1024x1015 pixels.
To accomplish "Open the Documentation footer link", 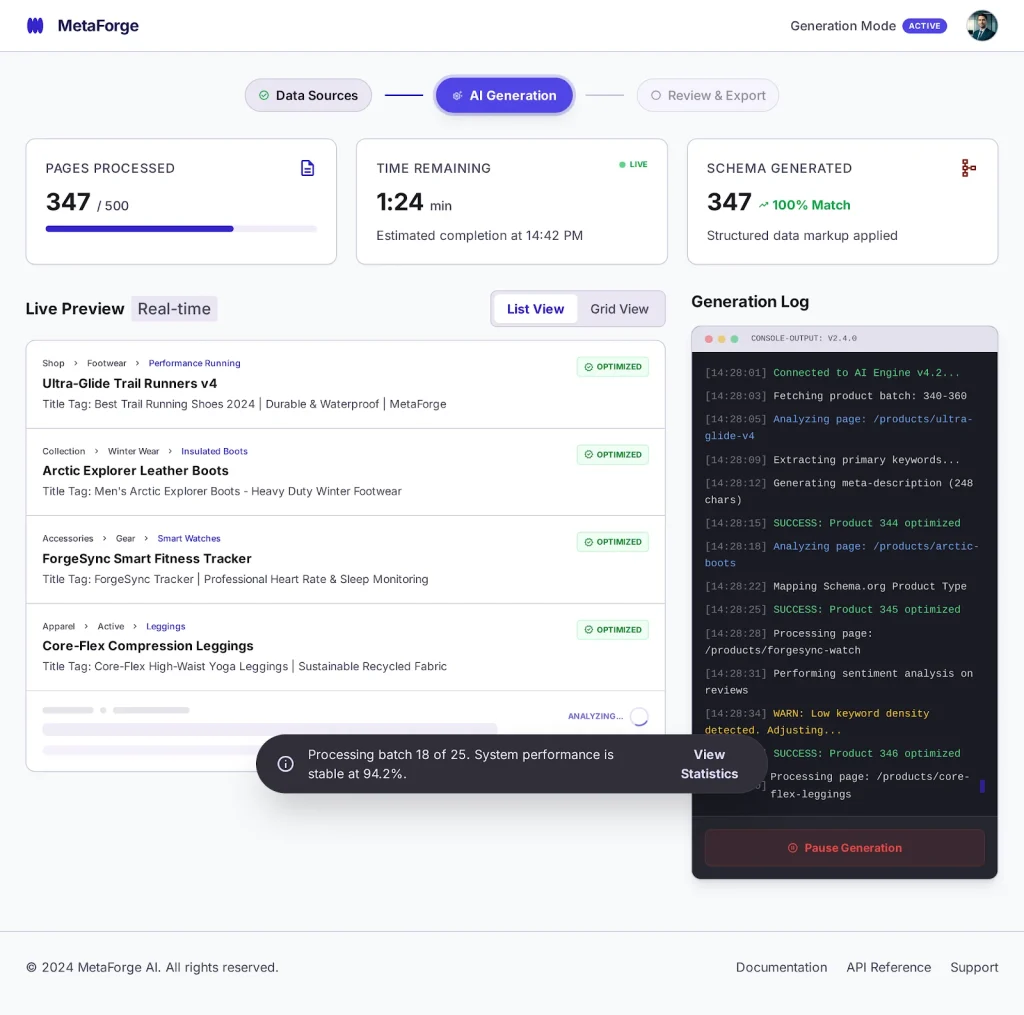I will (x=781, y=967).
